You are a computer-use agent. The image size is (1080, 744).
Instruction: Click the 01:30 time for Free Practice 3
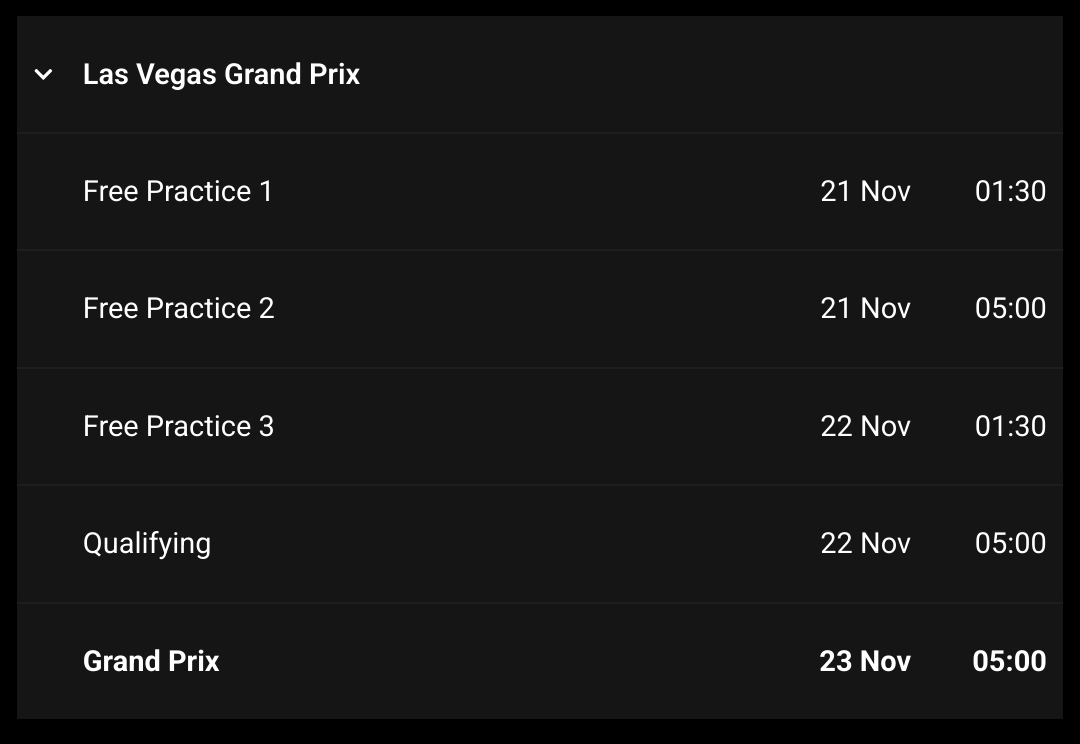1010,426
